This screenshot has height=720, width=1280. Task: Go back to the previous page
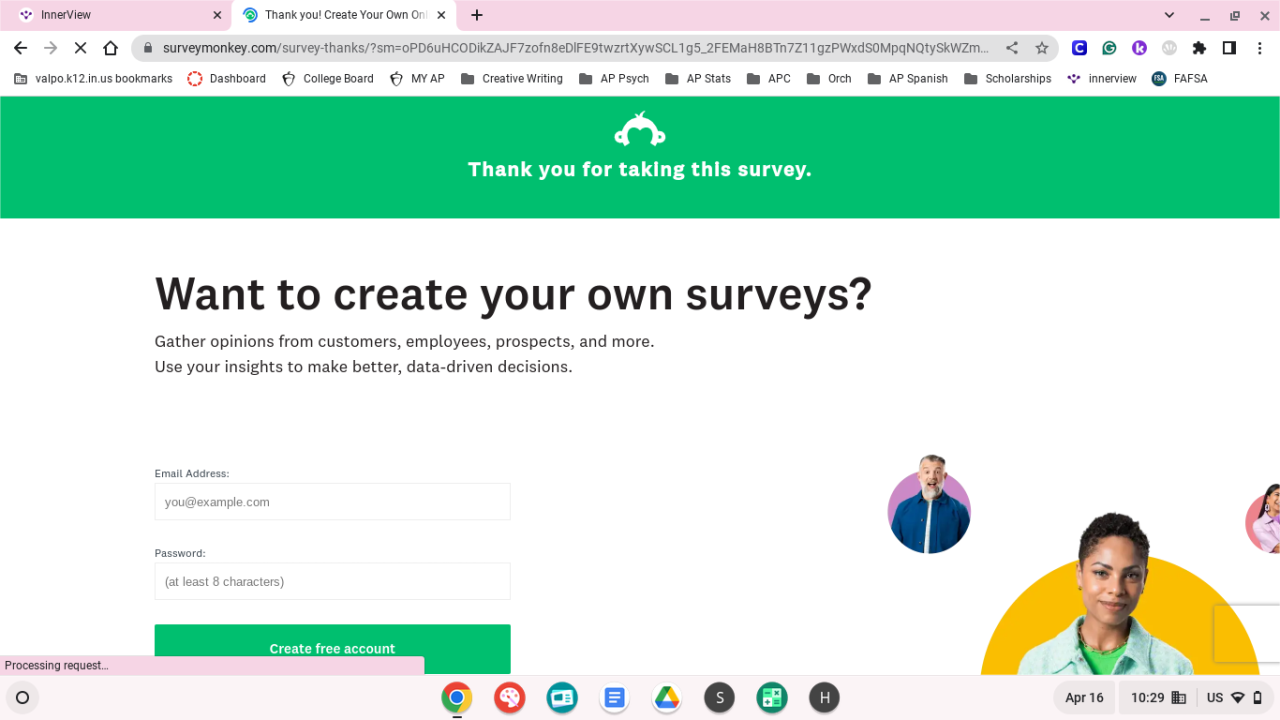click(x=20, y=48)
